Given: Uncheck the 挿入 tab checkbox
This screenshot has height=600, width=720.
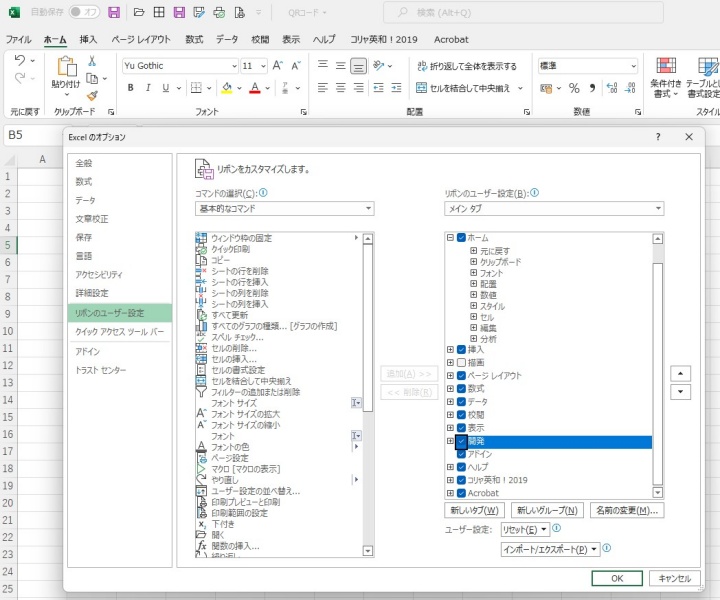Looking at the screenshot, I should (461, 349).
